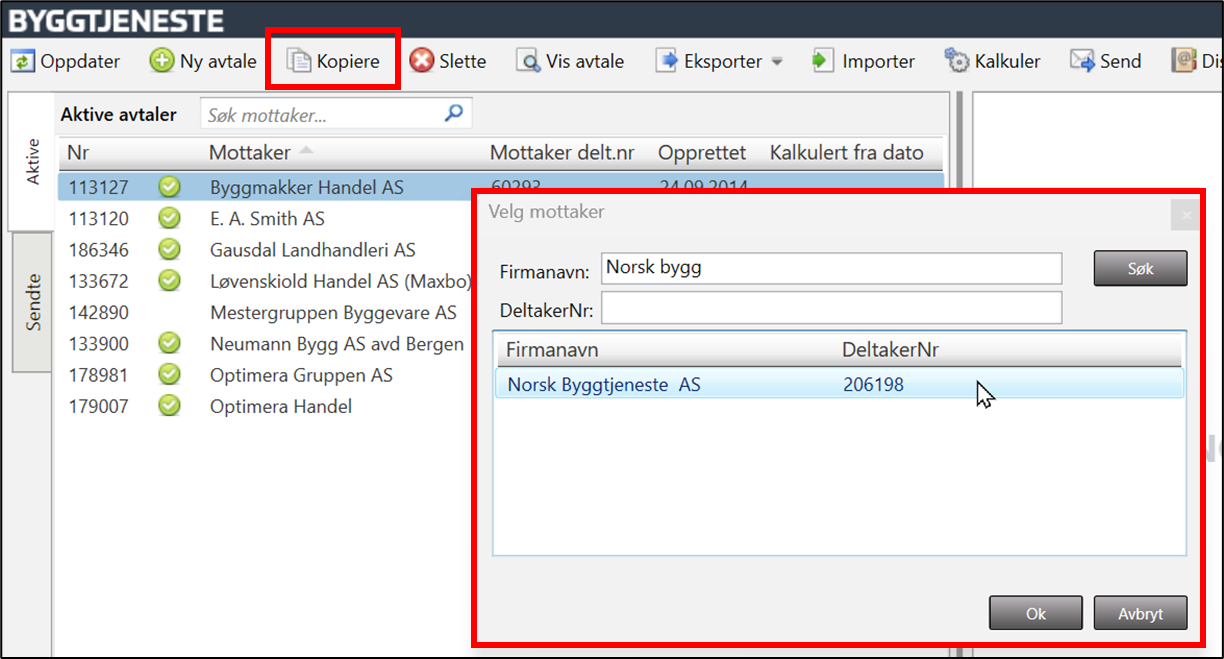Click the Send envelope icon

point(1082,61)
